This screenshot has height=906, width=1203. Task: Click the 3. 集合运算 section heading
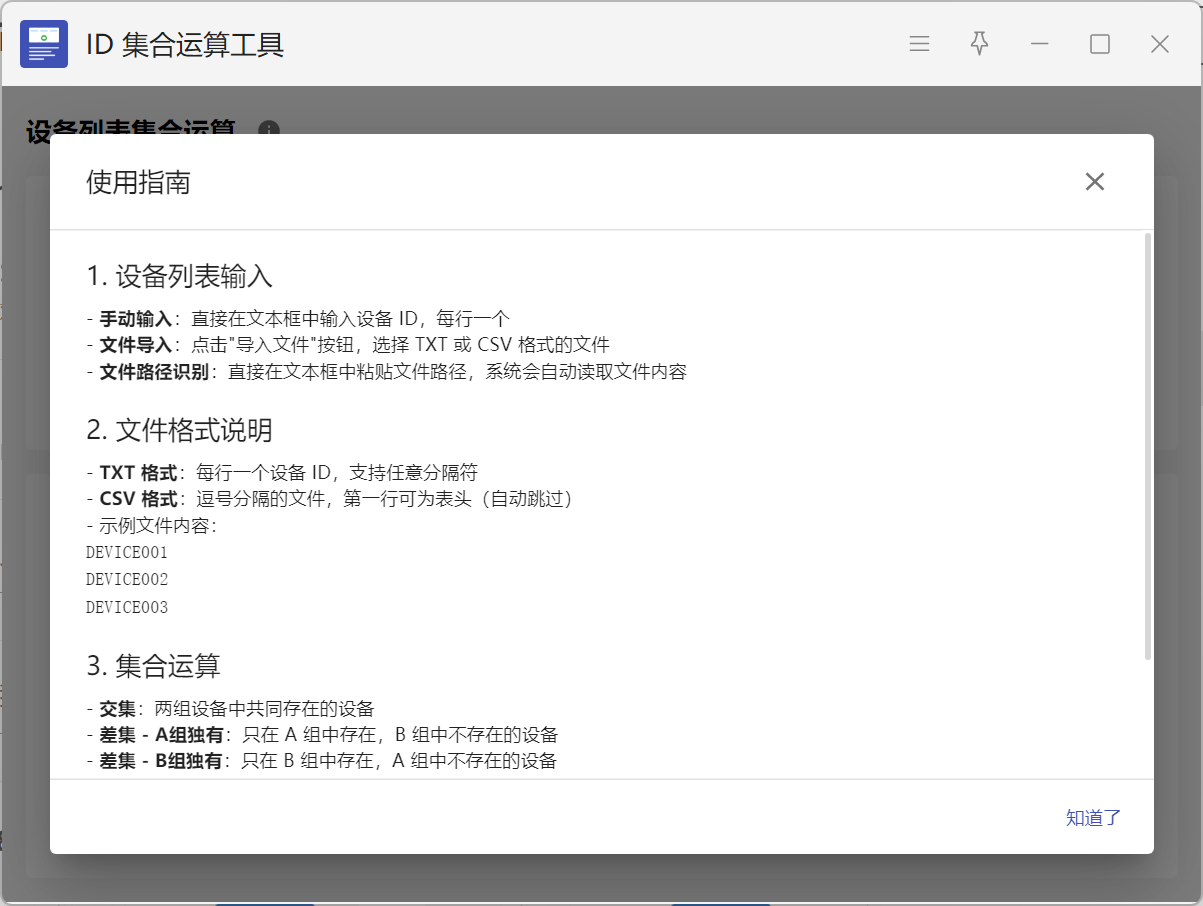154,666
